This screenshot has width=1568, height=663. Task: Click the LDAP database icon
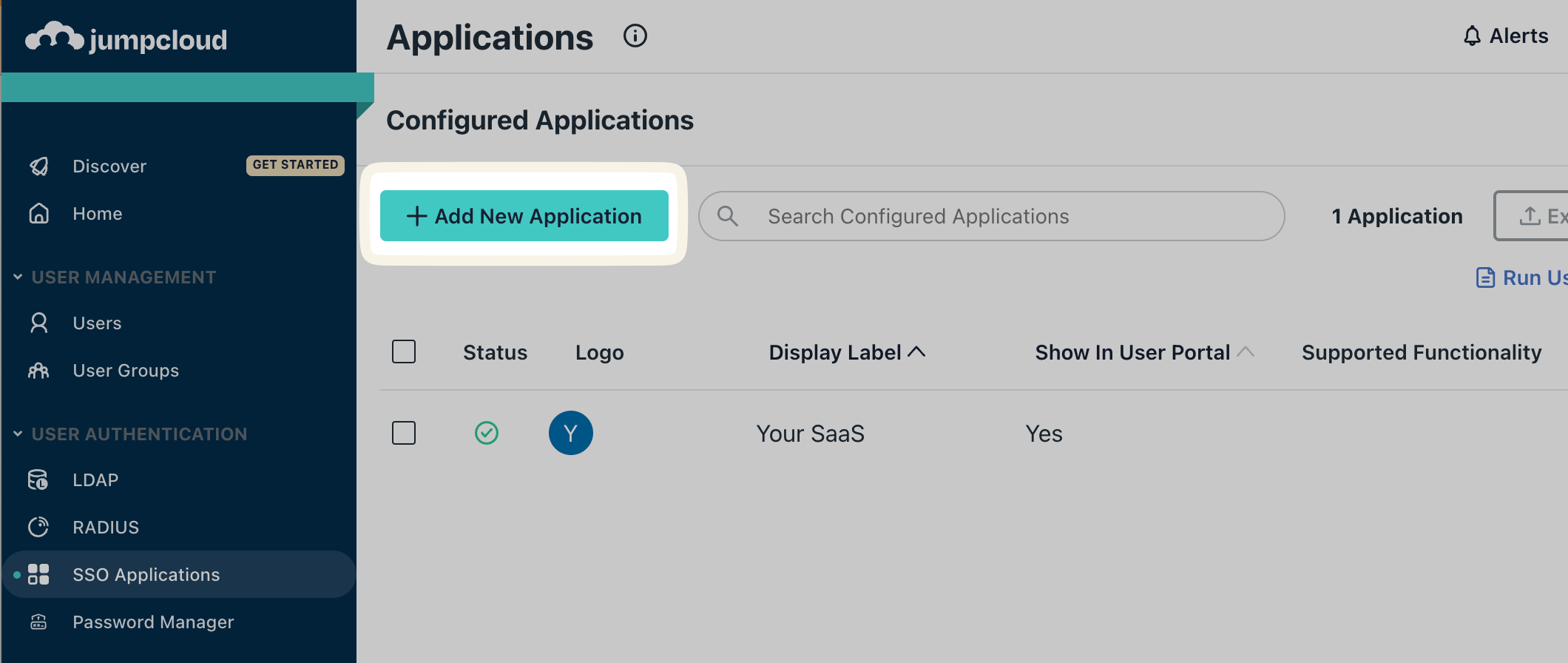38,480
